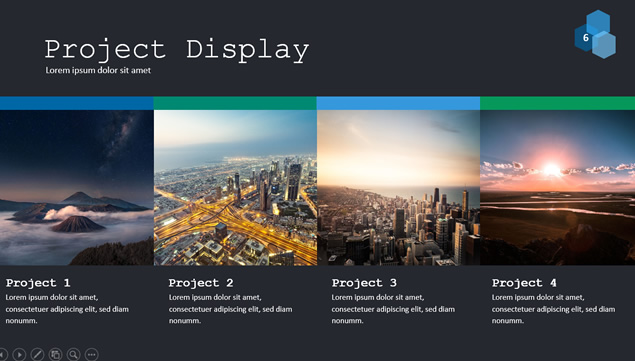Click the hexagon slide number 6 badge
This screenshot has width=635, height=361.
tap(595, 34)
